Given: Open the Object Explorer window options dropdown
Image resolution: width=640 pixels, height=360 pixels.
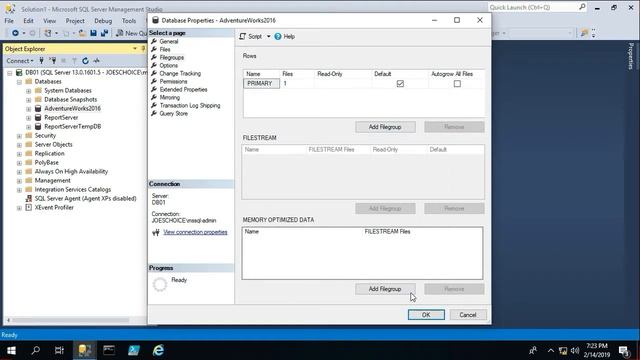Looking at the screenshot, I should pyautogui.click(x=135, y=49).
